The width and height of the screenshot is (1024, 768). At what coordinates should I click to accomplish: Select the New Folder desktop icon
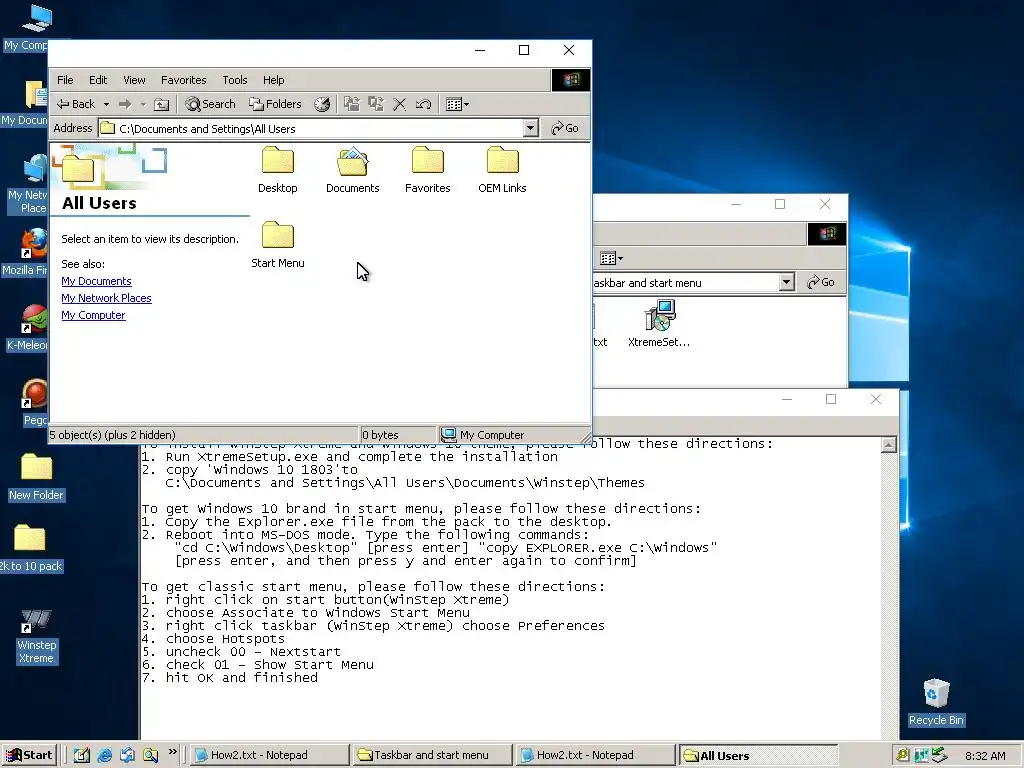click(37, 477)
